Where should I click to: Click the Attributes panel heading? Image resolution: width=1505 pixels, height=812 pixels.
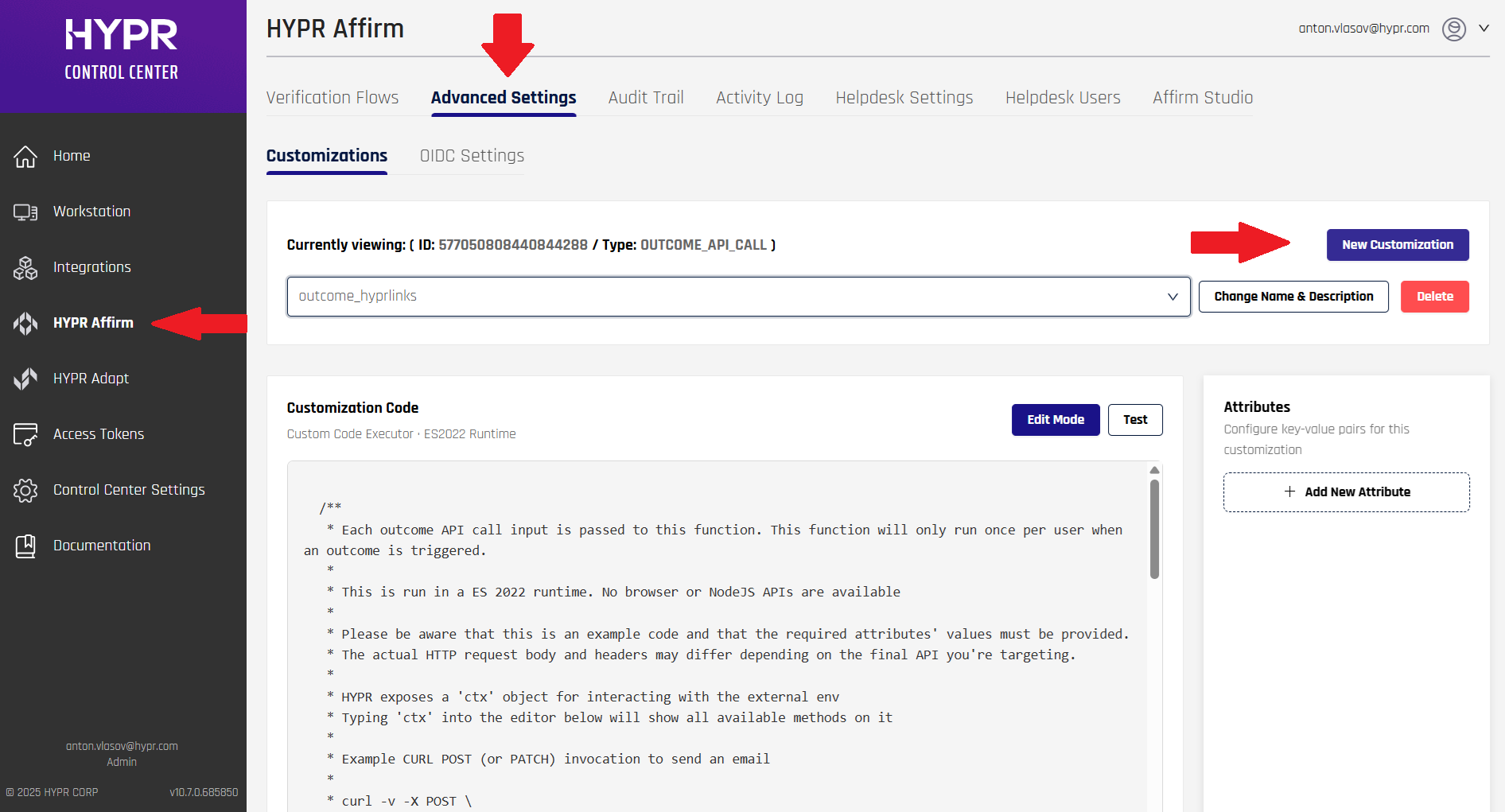point(1257,407)
